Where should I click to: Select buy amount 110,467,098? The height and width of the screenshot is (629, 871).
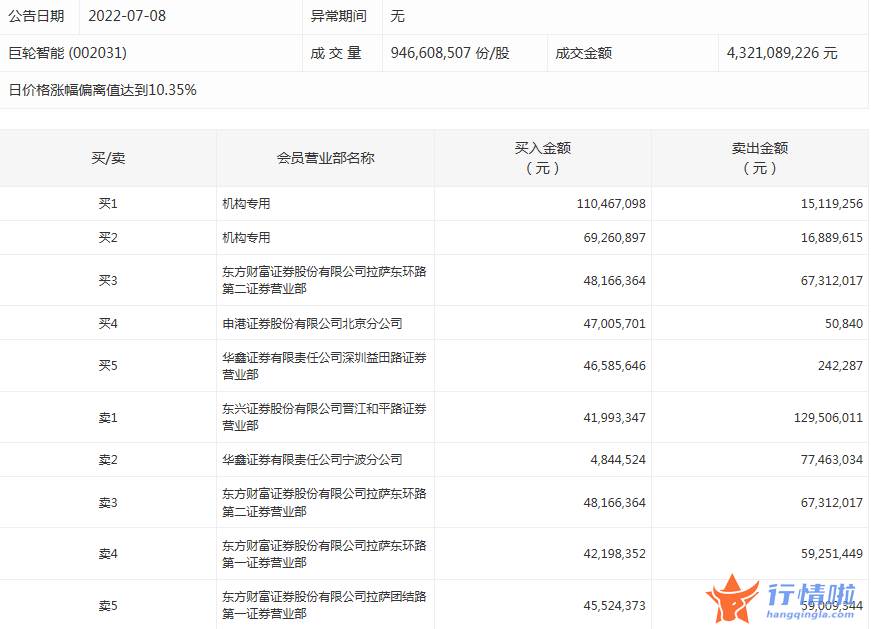point(611,204)
